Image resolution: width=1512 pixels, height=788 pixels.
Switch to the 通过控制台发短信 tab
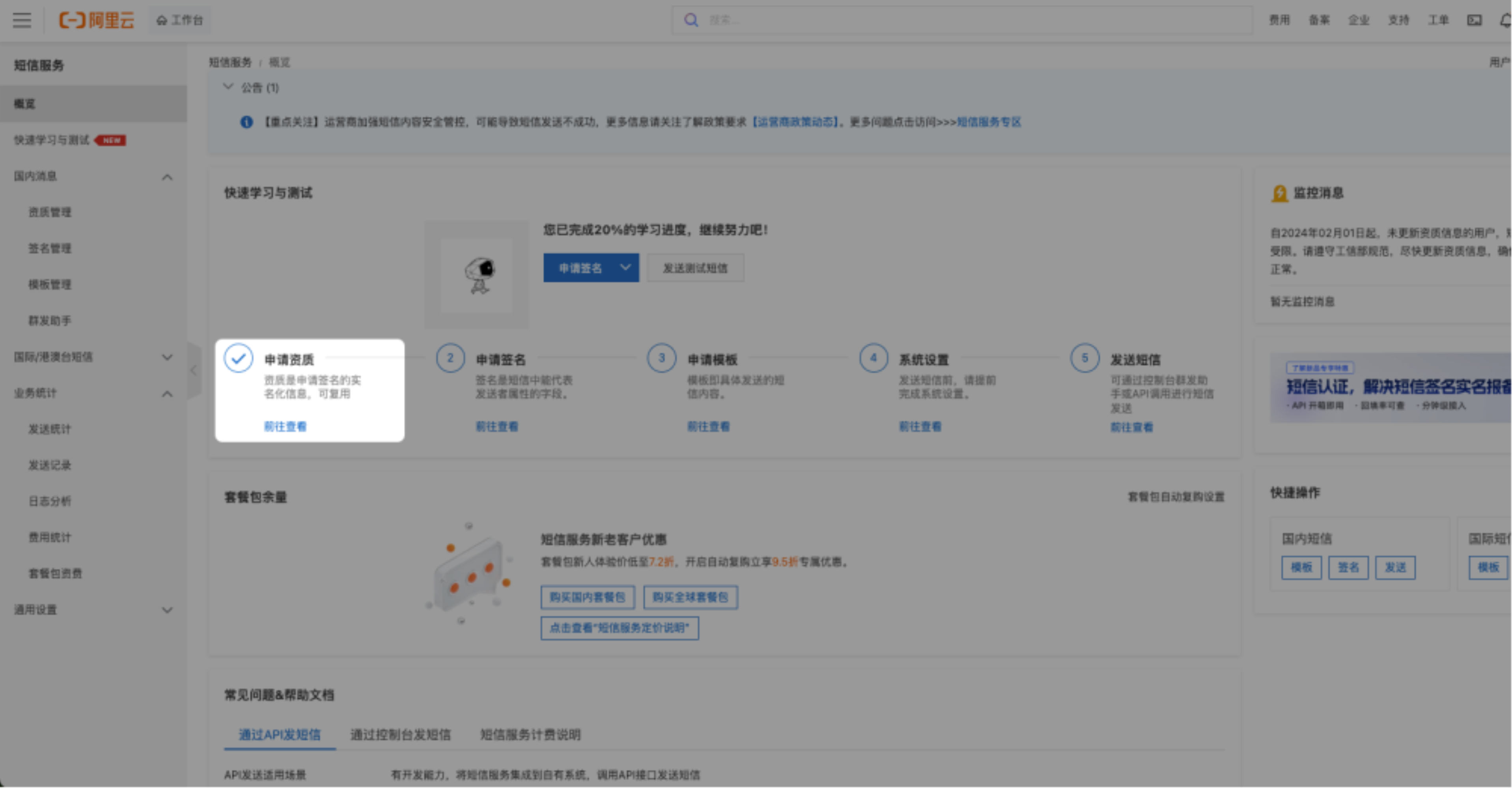coord(400,735)
